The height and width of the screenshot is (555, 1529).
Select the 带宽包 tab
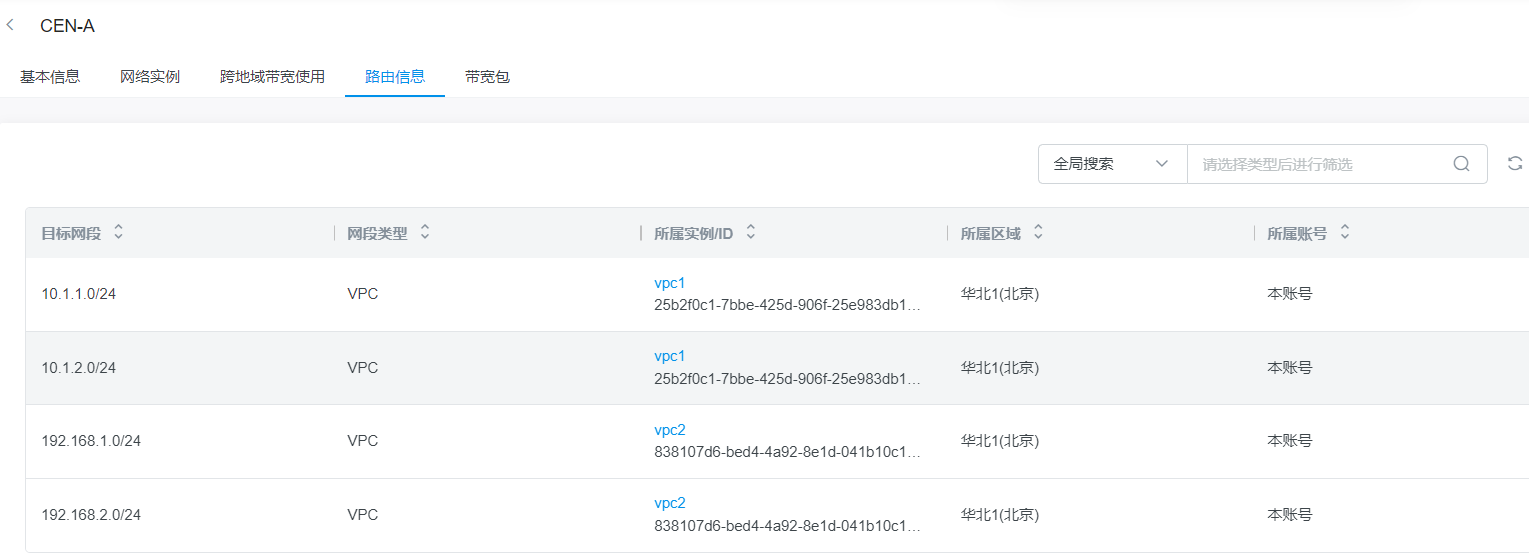487,76
